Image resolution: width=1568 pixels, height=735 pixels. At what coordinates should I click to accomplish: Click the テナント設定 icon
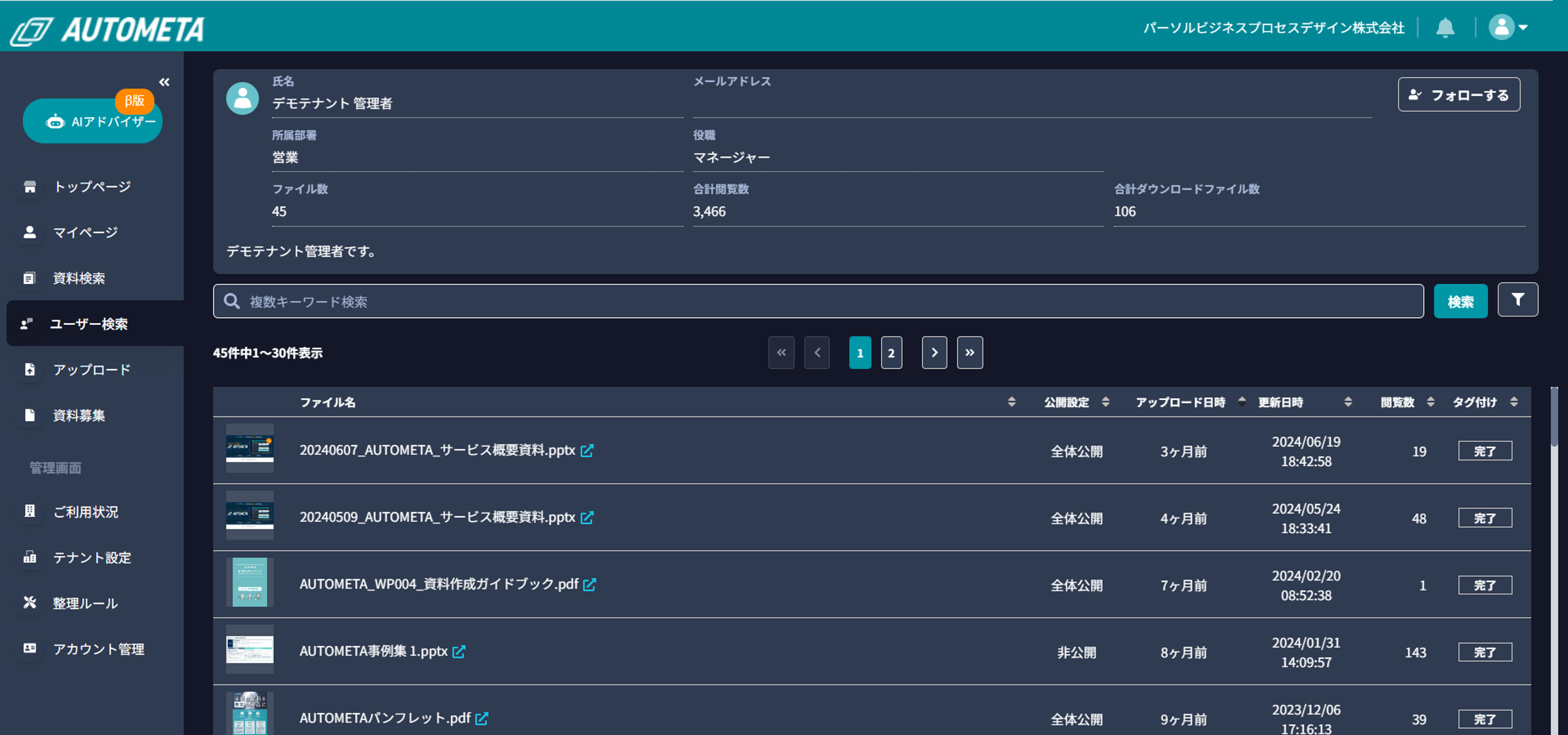pyautogui.click(x=30, y=557)
